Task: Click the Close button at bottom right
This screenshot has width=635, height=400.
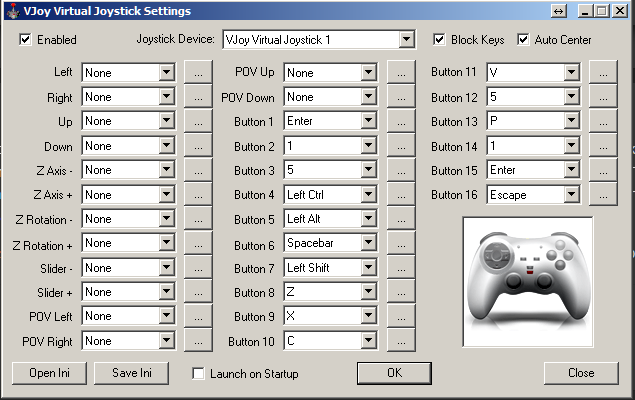Action: click(x=581, y=373)
